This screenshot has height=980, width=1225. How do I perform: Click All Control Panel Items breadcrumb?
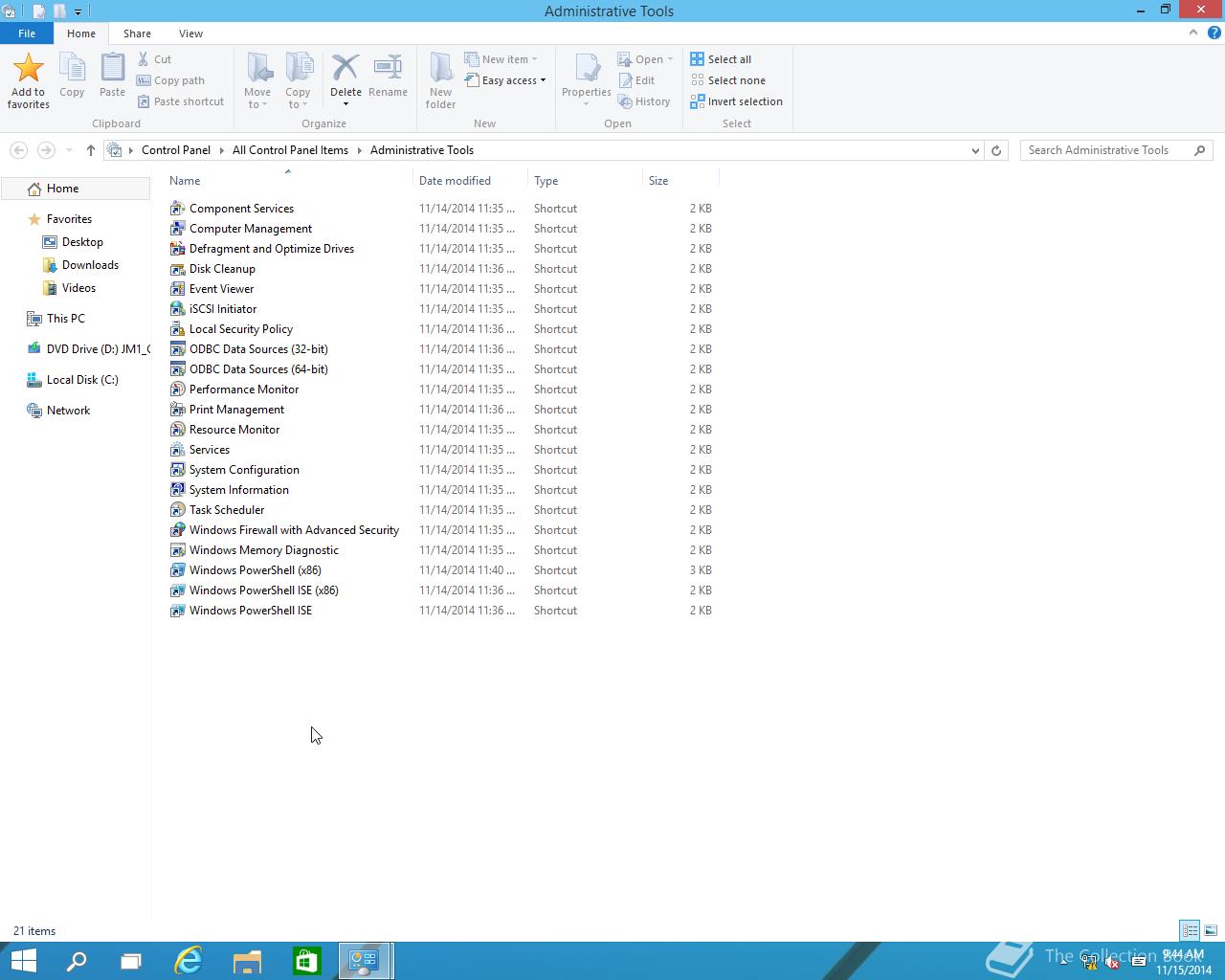tap(290, 150)
